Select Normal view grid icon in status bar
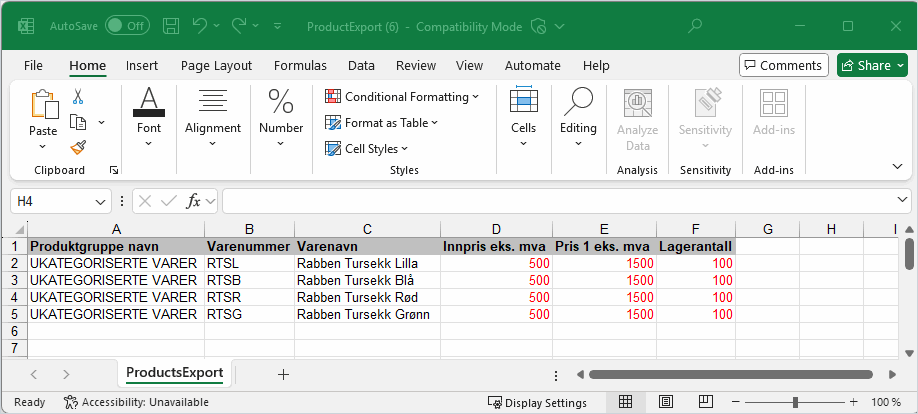The width and height of the screenshot is (918, 414). pos(625,402)
